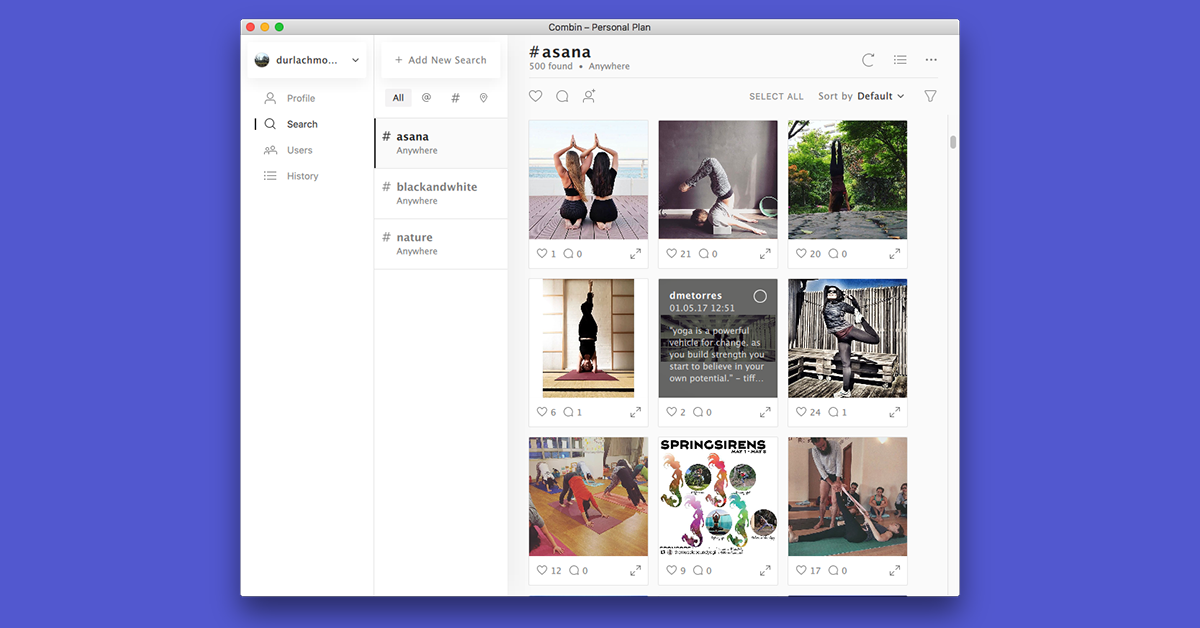Image resolution: width=1200 pixels, height=628 pixels.
Task: Like the post with 1 like
Action: [542, 254]
